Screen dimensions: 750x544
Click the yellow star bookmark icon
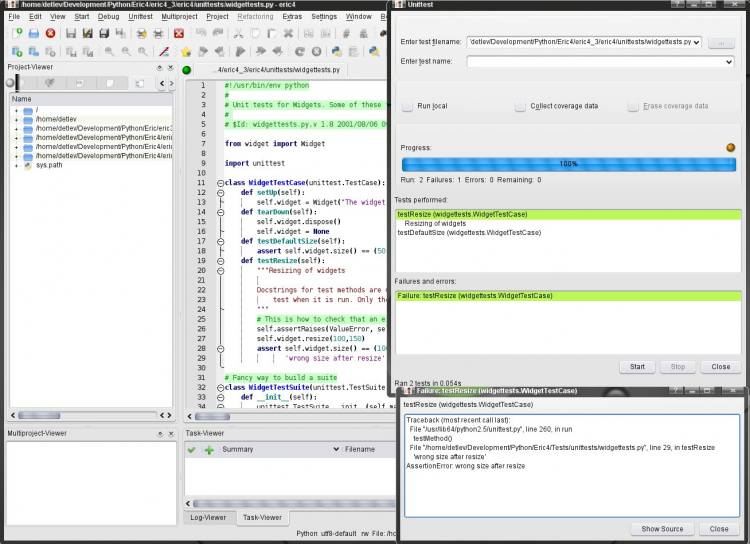point(185,51)
